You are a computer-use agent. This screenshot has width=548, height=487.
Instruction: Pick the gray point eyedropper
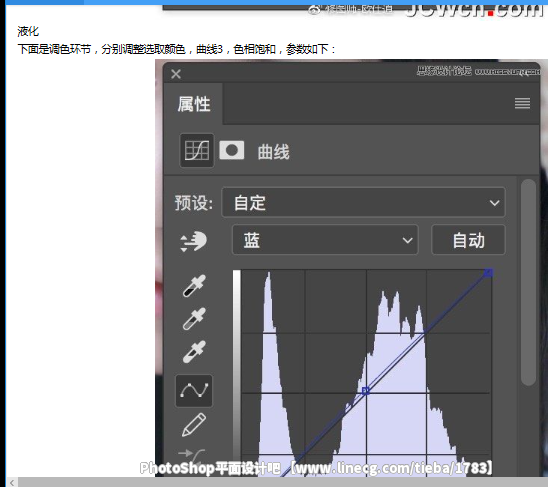click(194, 319)
